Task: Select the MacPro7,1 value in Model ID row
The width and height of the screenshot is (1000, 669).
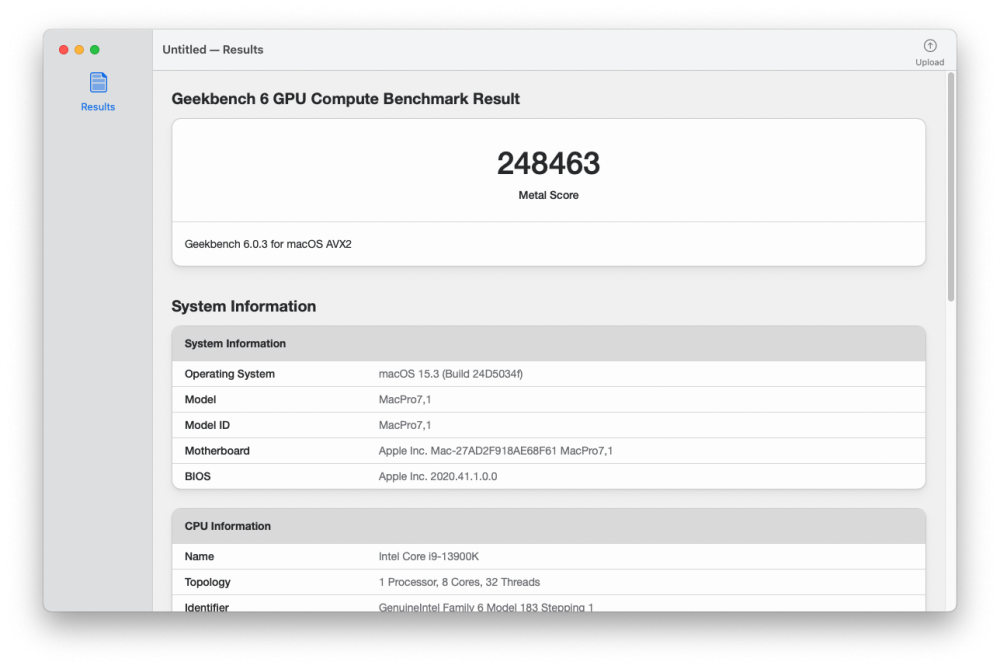Action: coord(405,425)
